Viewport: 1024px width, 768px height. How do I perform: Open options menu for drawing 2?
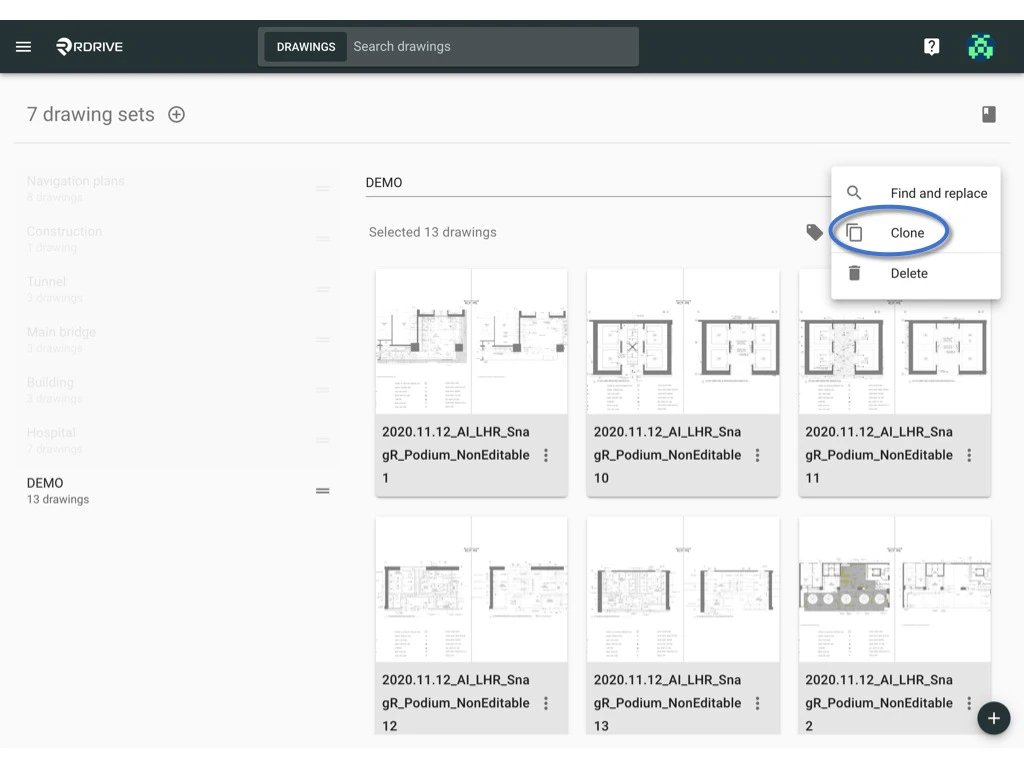point(969,703)
